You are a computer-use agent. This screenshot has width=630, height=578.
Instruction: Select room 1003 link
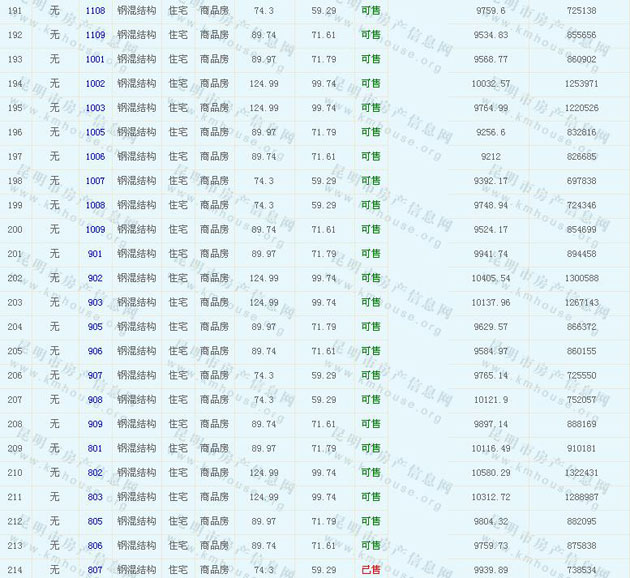(95, 108)
